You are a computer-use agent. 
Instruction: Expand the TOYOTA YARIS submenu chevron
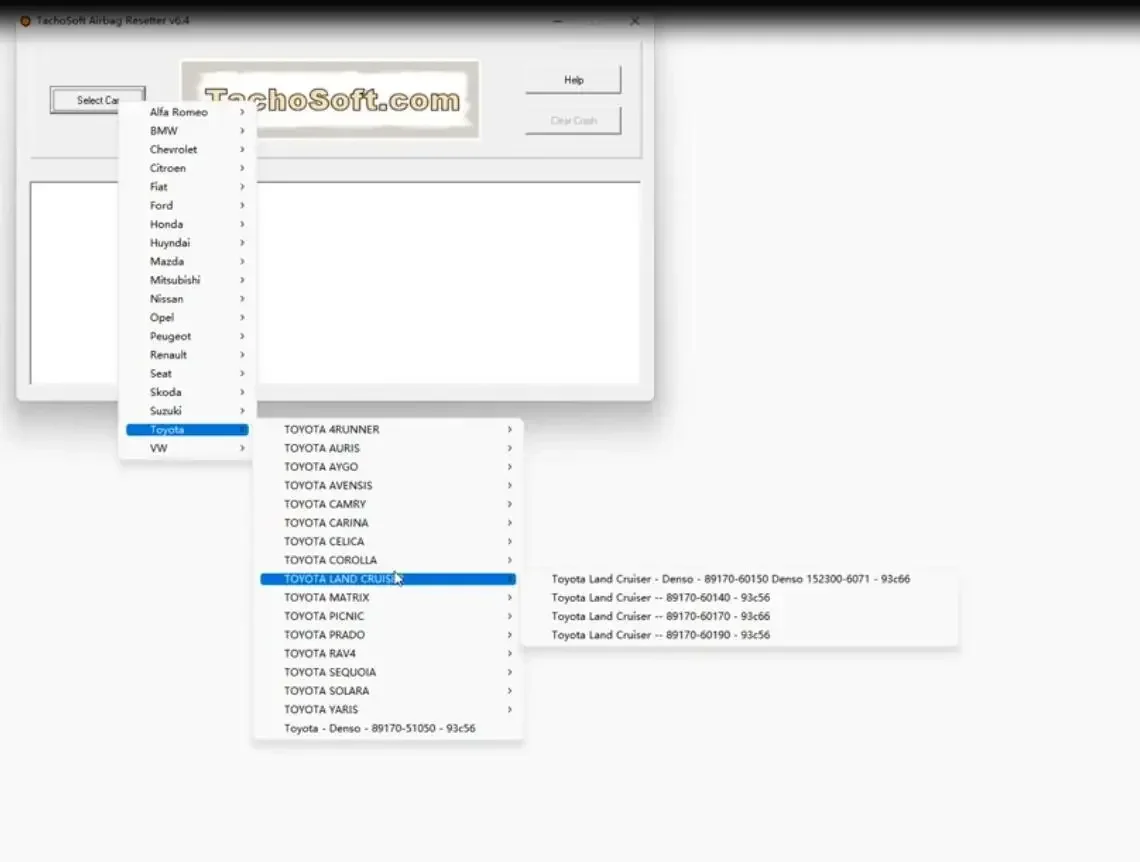[x=510, y=709]
